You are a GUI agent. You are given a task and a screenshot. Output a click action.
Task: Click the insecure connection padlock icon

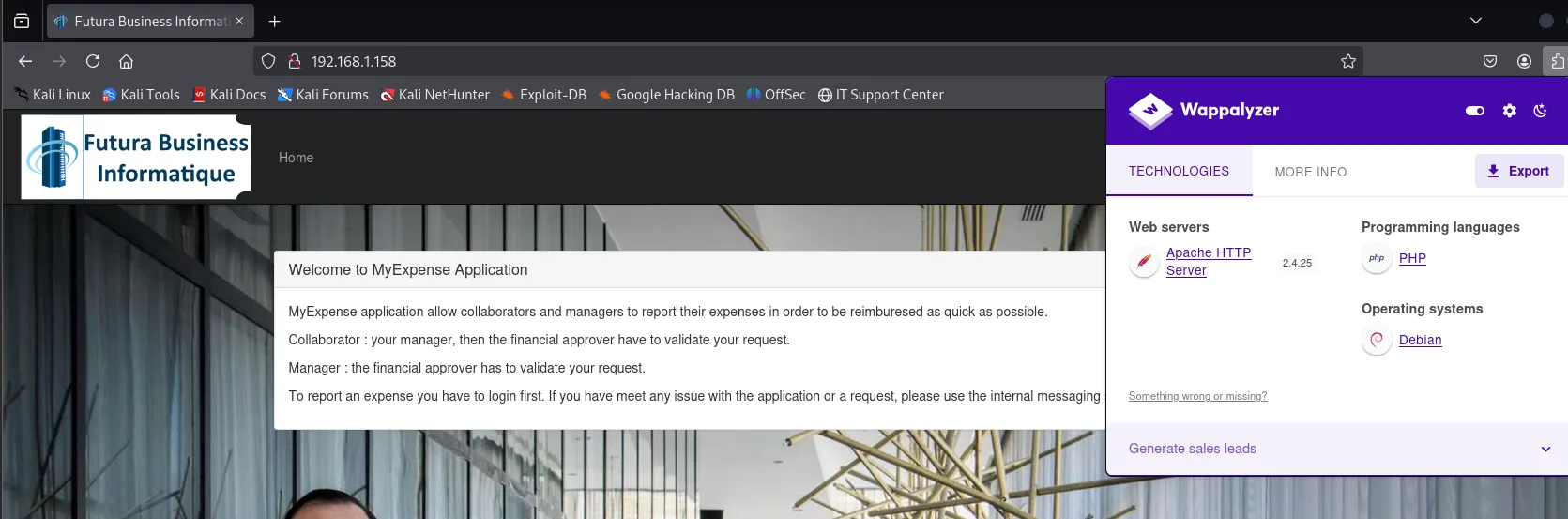(294, 61)
